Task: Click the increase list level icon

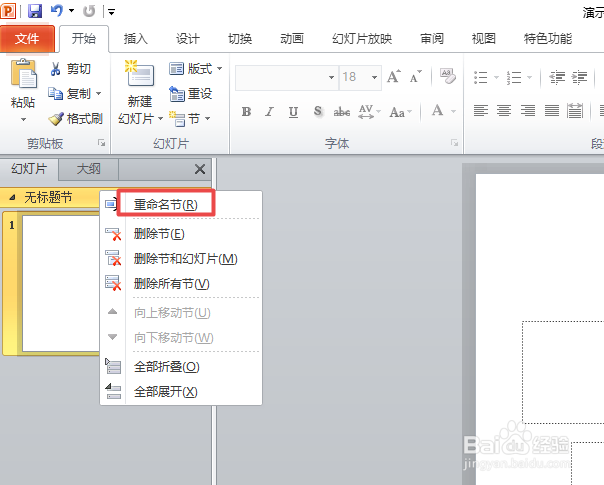Action: (579, 77)
